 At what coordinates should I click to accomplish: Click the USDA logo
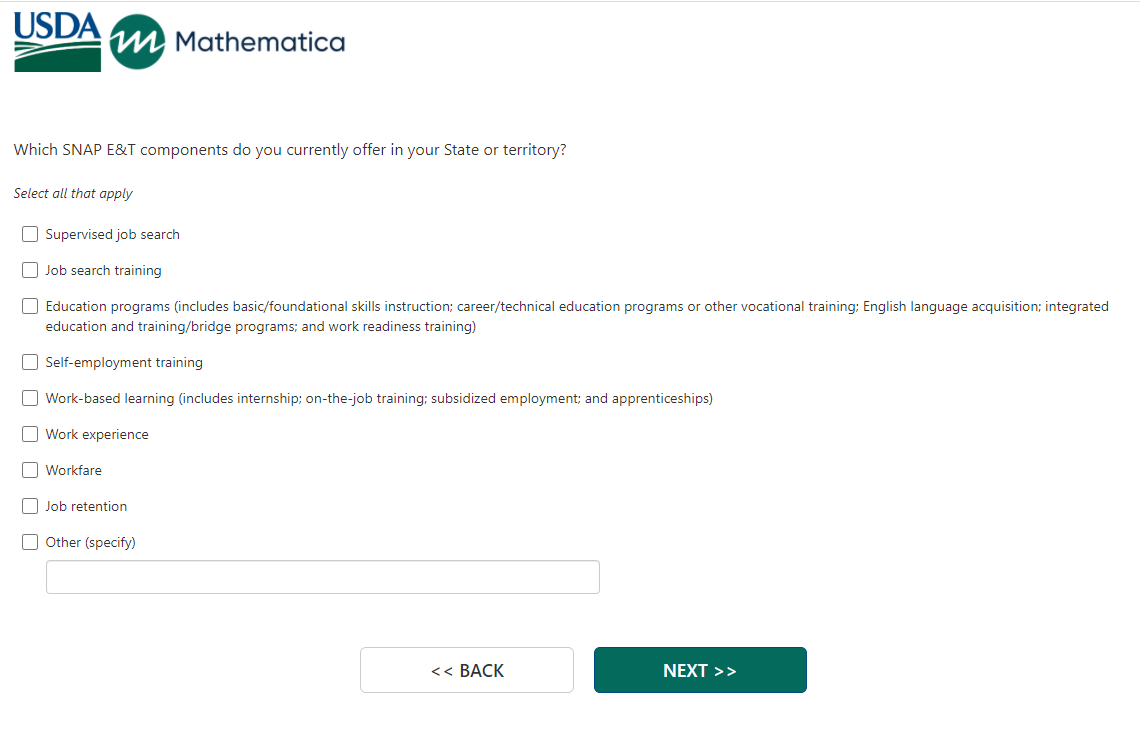click(57, 42)
